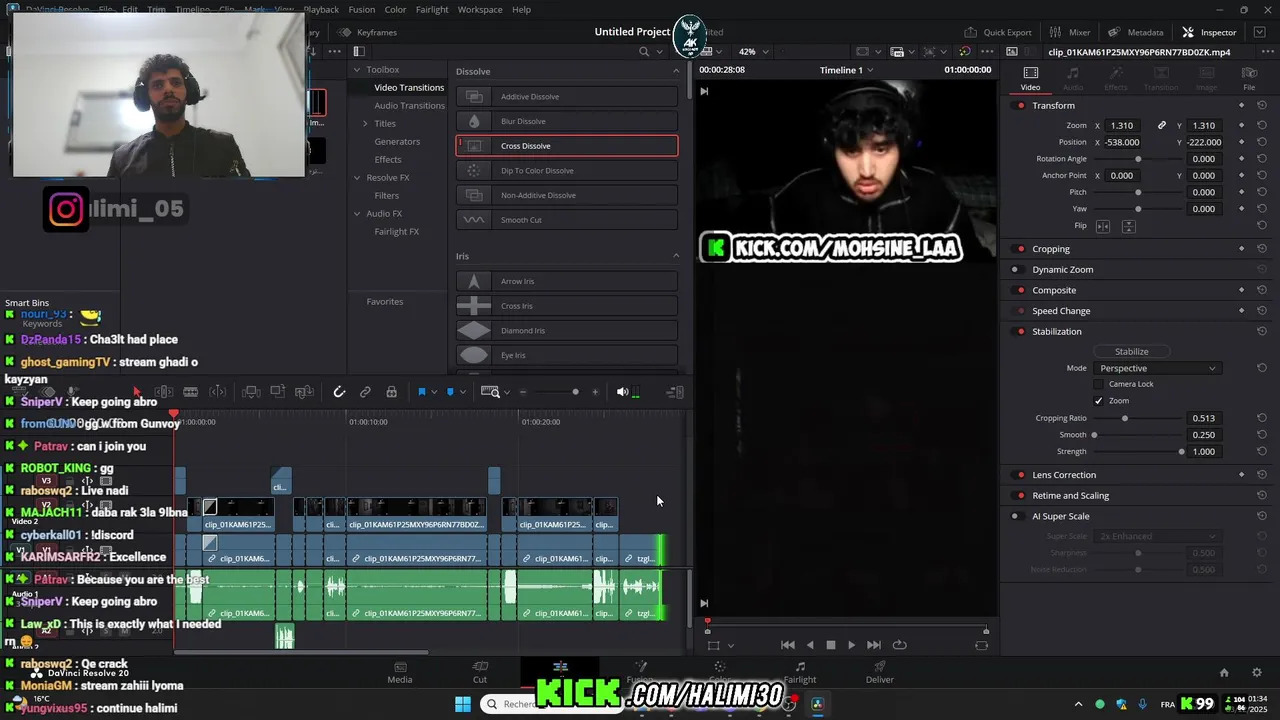Reset the Transform section
This screenshot has width=1280, height=720.
pos(1262,105)
